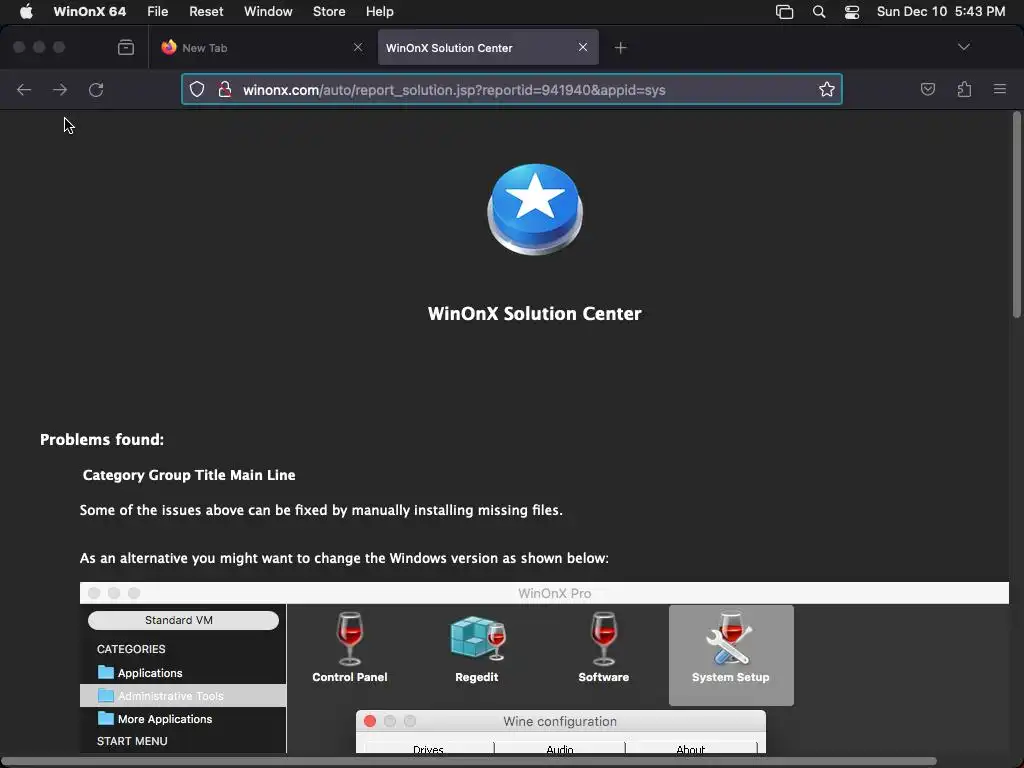
Task: Open the Extensions puzzle icon
Action: pos(964,89)
